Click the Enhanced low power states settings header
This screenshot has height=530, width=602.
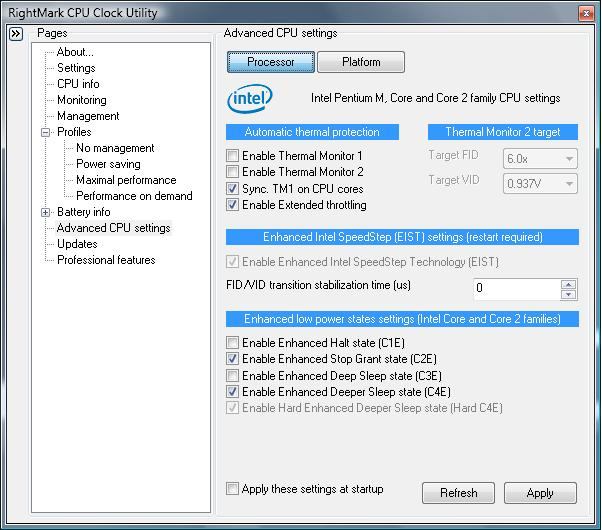point(402,319)
